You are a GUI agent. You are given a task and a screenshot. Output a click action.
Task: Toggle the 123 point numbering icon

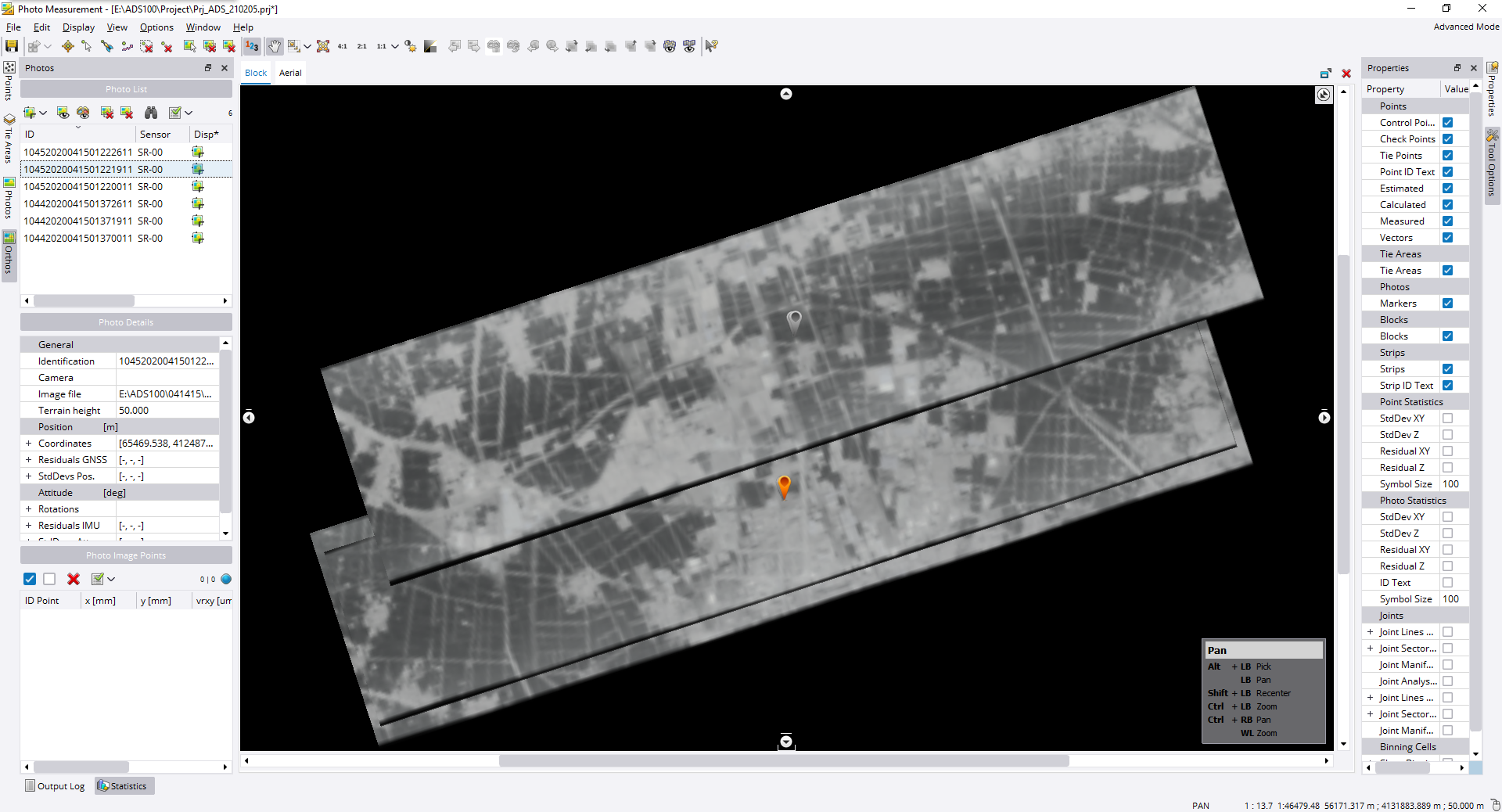coord(252,46)
